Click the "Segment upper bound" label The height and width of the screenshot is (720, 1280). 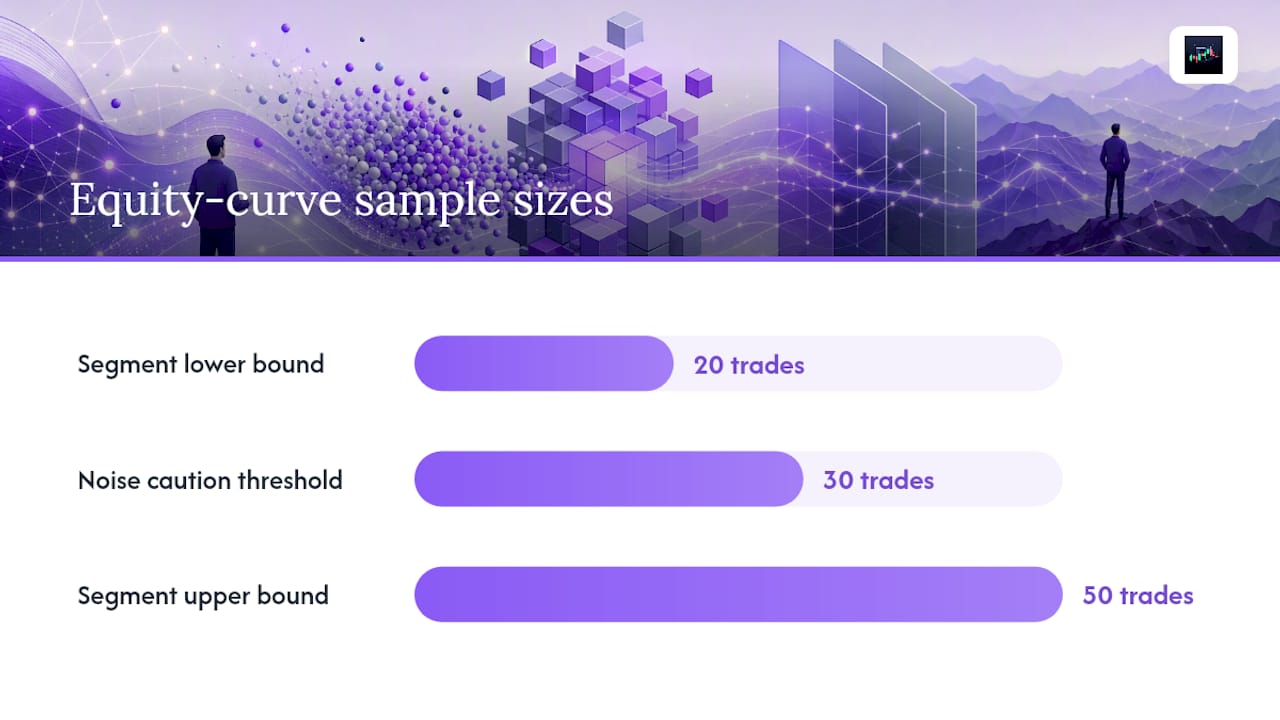[x=203, y=596]
